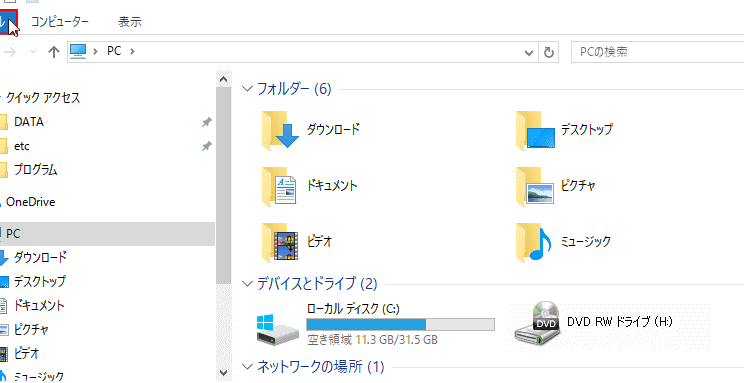Click navigation pane scrollbar up arrow
744x383 pixels.
tap(223, 80)
